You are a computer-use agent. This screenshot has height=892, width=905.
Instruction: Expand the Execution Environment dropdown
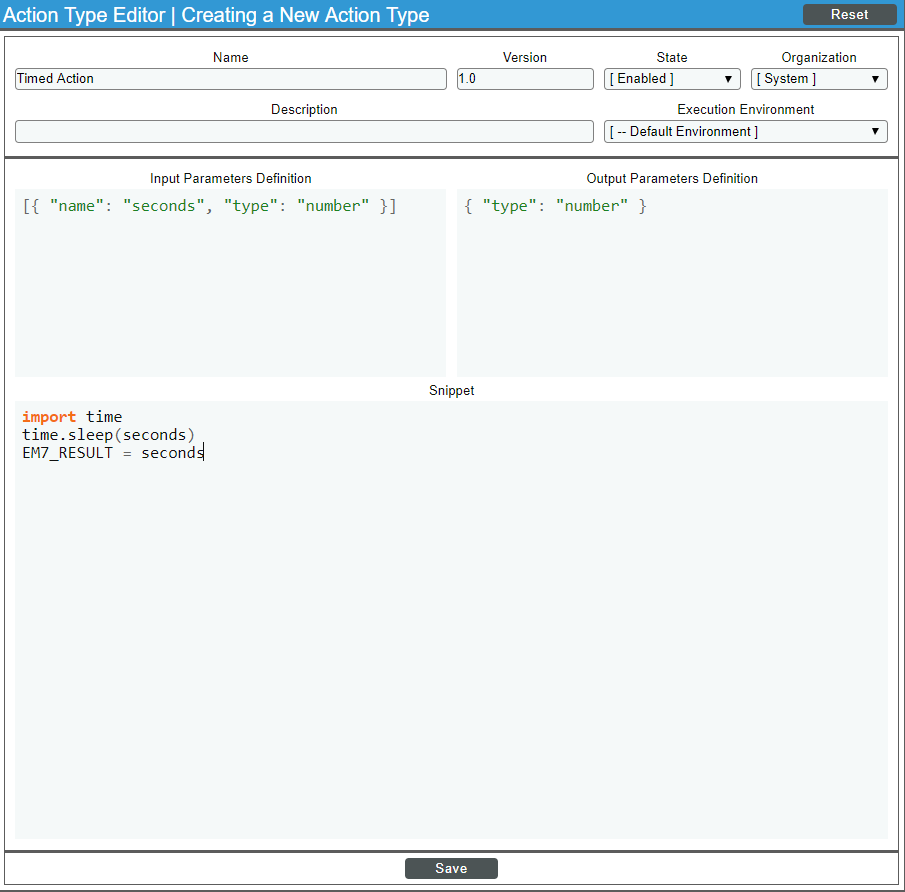(745, 131)
